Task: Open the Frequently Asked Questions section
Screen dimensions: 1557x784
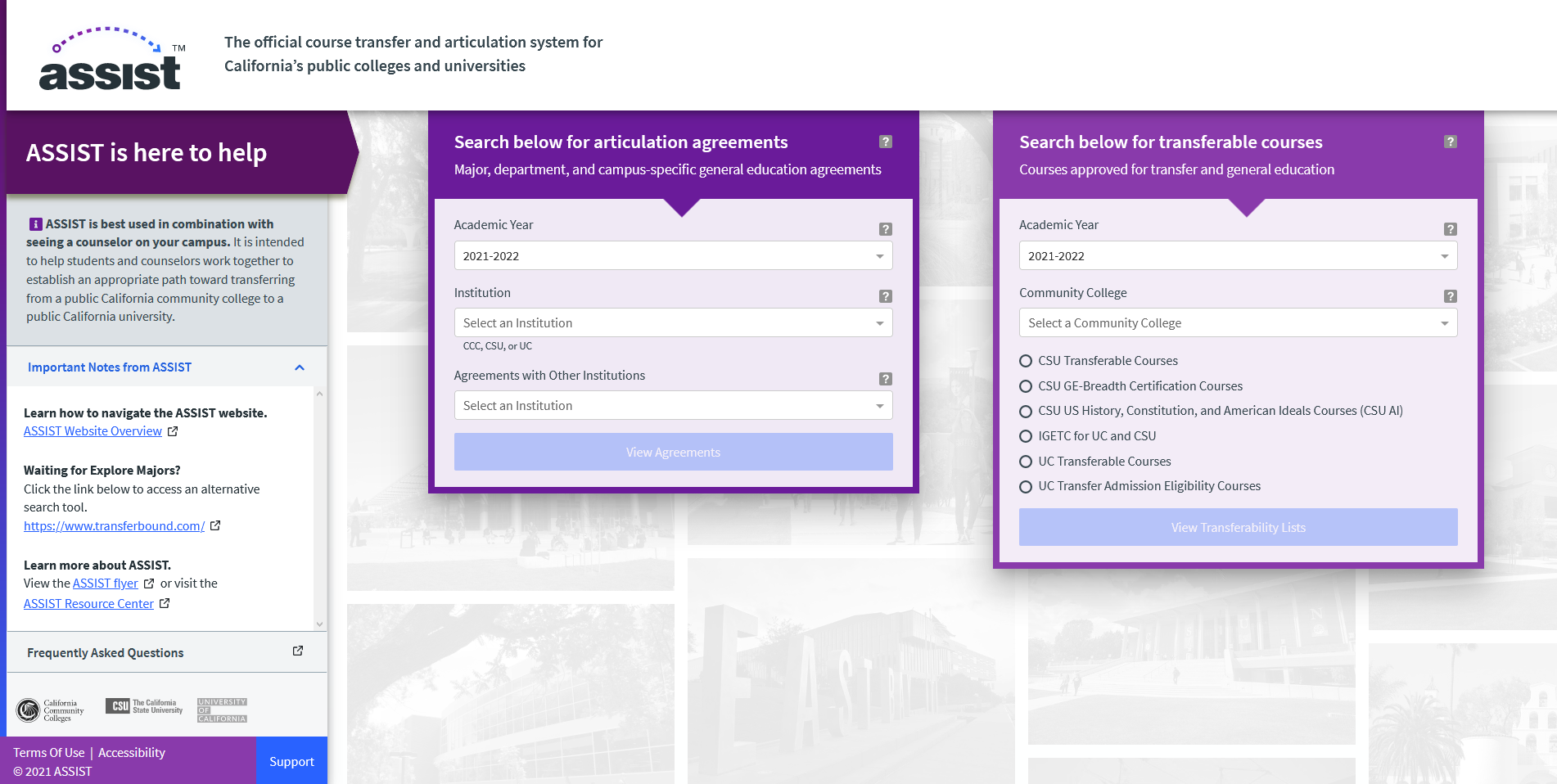Action: (167, 652)
